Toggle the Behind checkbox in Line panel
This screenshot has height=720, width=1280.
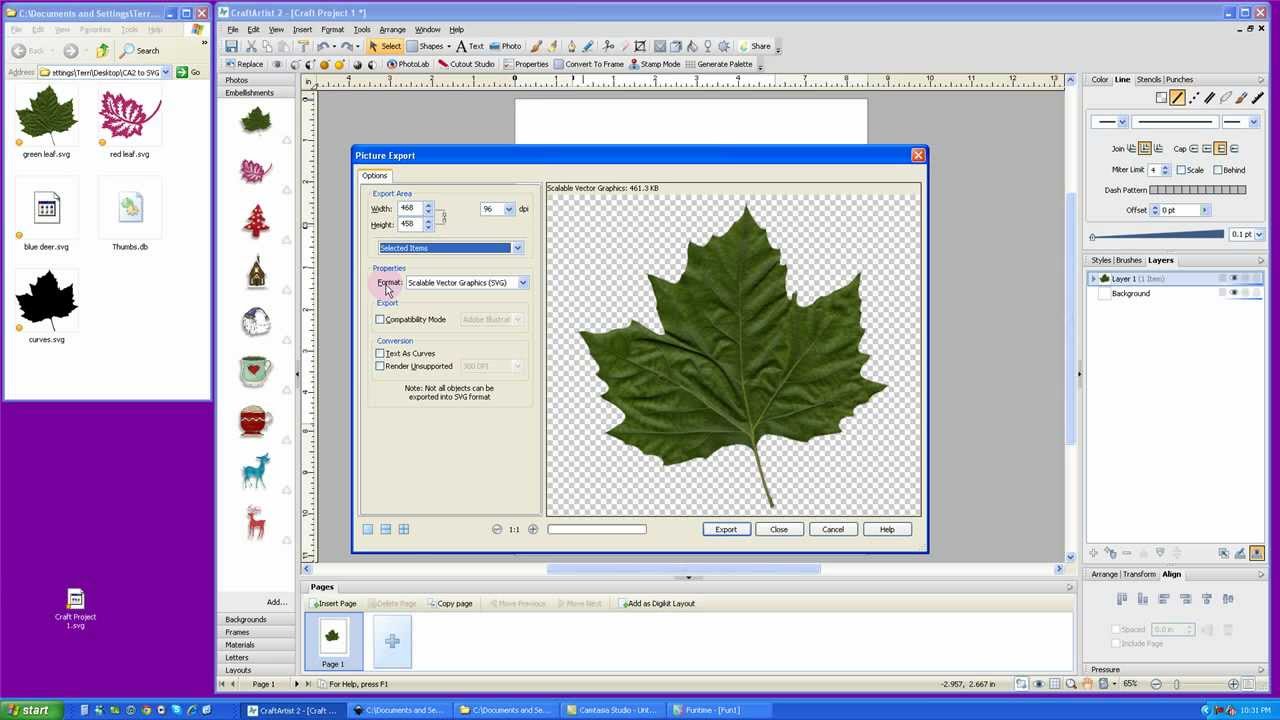click(x=1217, y=170)
